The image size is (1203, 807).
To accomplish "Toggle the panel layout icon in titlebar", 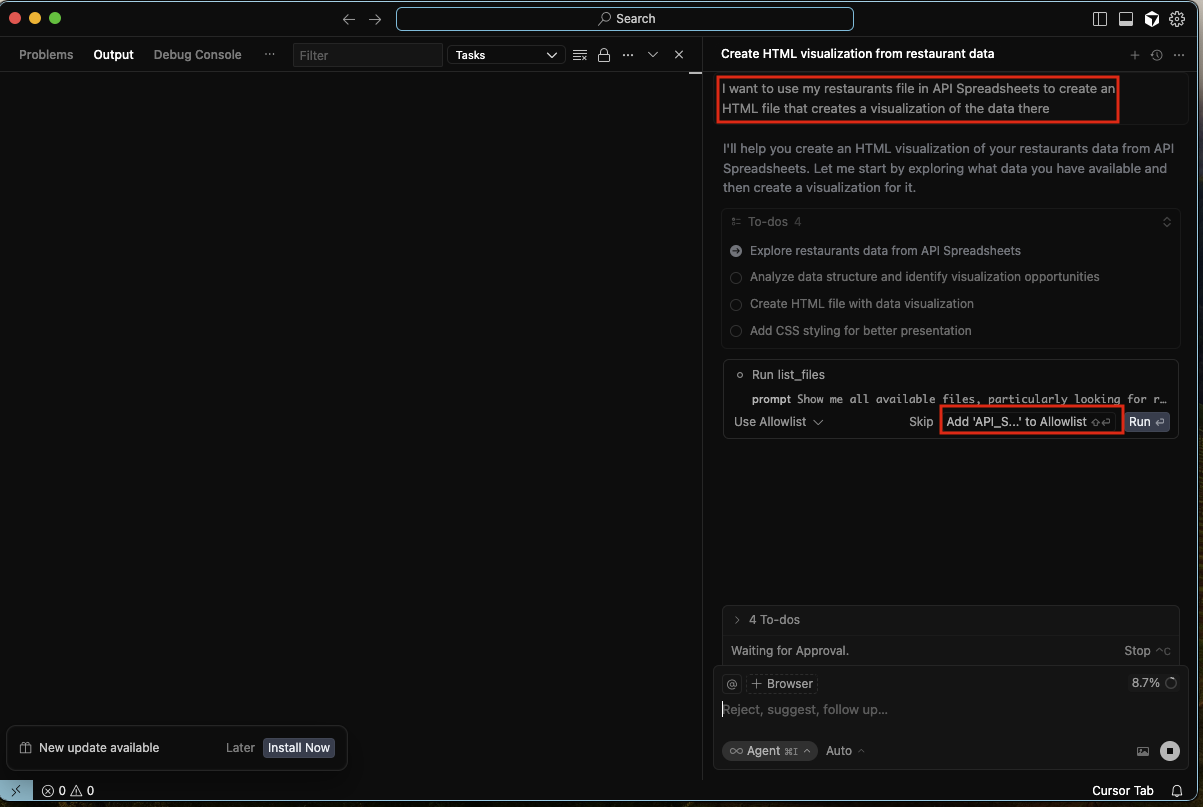I will (x=1127, y=18).
